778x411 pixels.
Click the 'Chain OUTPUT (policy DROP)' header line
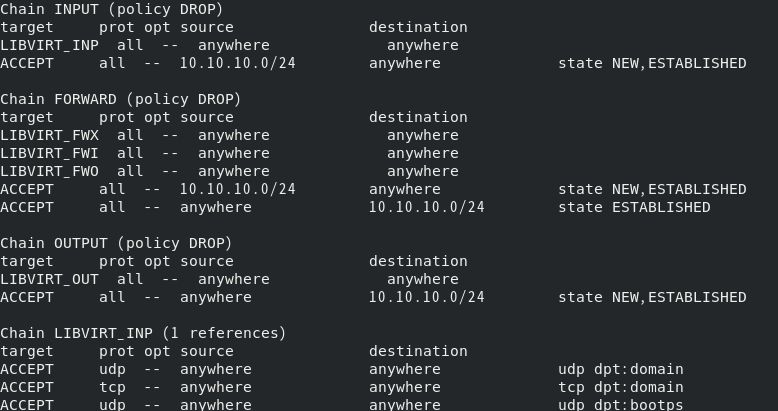coord(116,243)
